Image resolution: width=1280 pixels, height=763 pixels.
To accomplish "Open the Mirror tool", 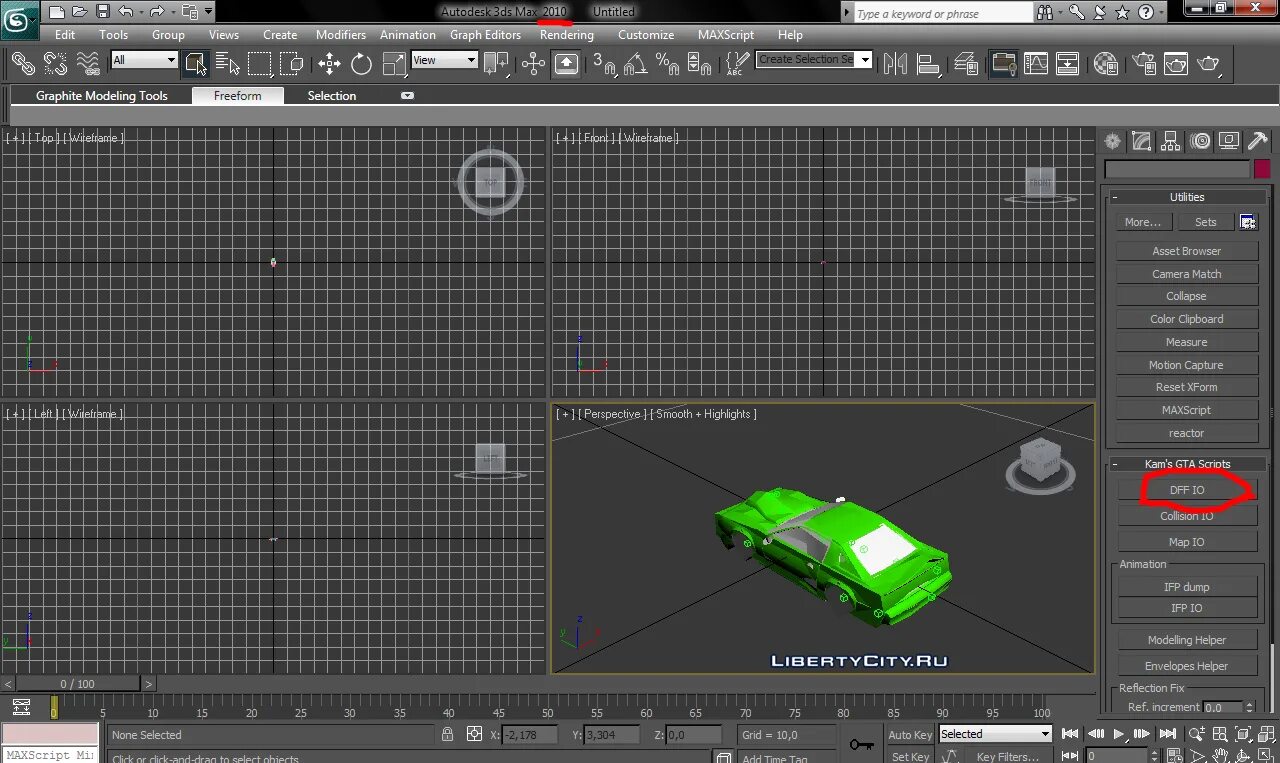I will coord(895,64).
